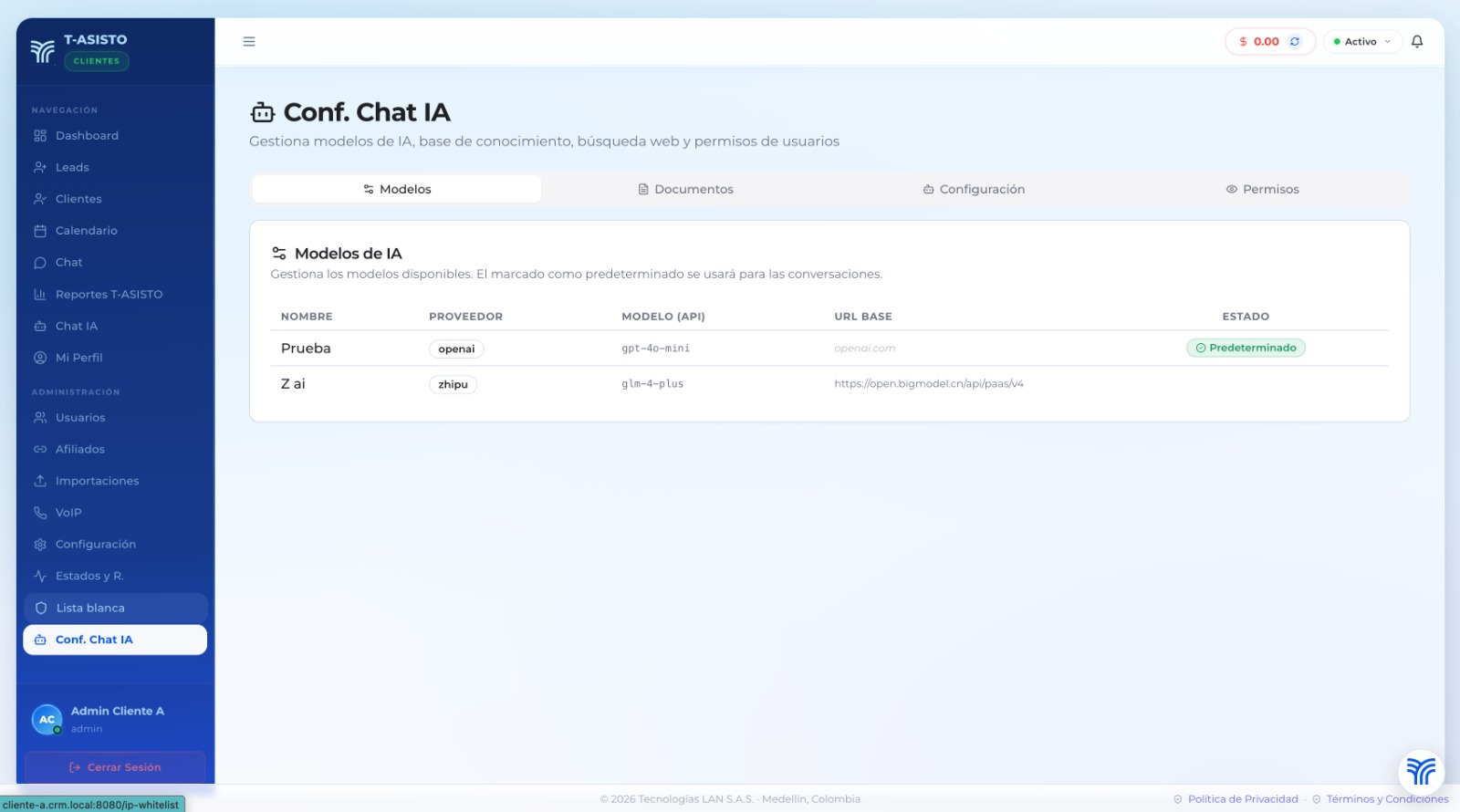This screenshot has width=1460, height=812.
Task: Open Dashboard in the sidebar
Action: pyautogui.click(x=115, y=136)
